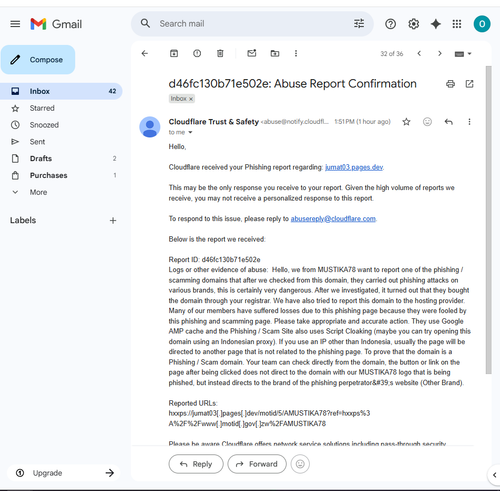The width and height of the screenshot is (500, 491).
Task: Show details dropdown next to 'to me'
Action: tap(190, 132)
